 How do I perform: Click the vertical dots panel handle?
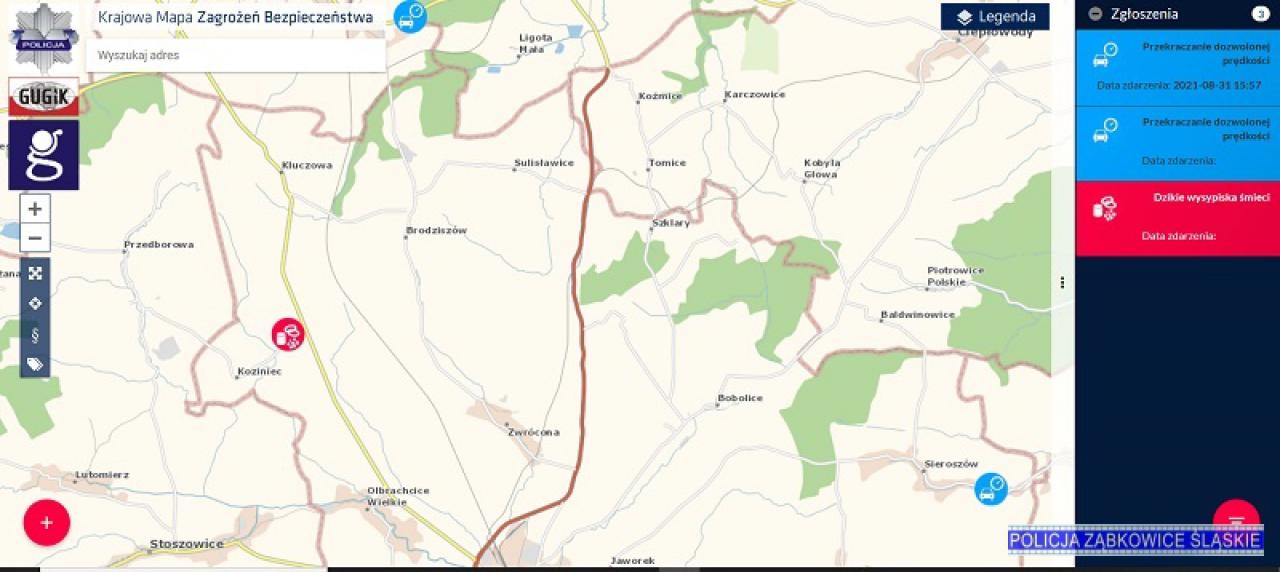point(1062,283)
